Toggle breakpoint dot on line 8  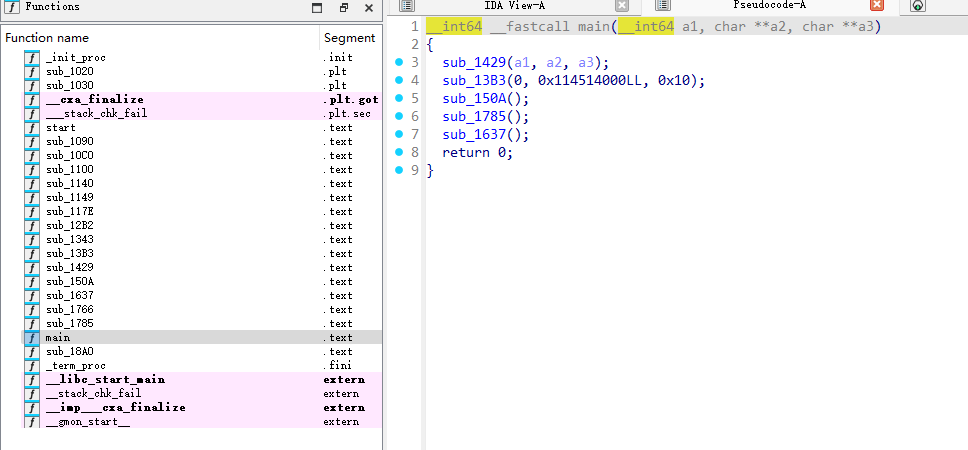(x=400, y=153)
